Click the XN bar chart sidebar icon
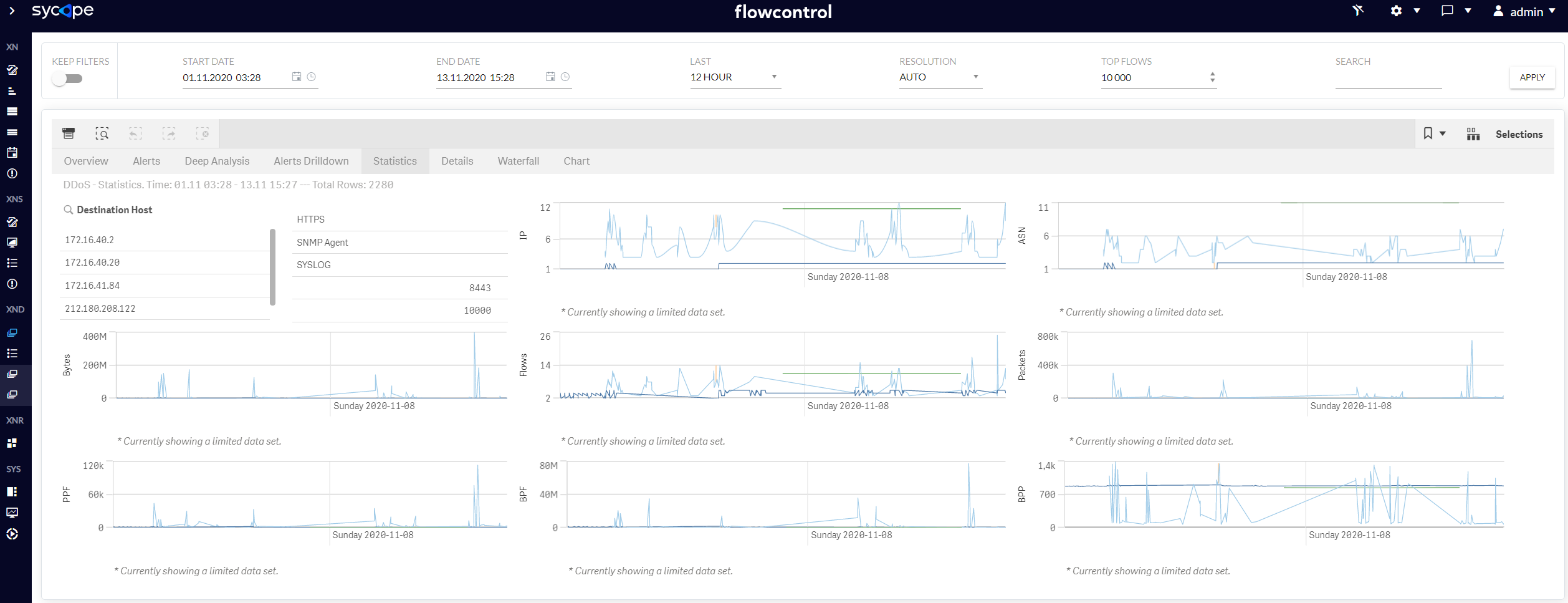 click(x=12, y=90)
